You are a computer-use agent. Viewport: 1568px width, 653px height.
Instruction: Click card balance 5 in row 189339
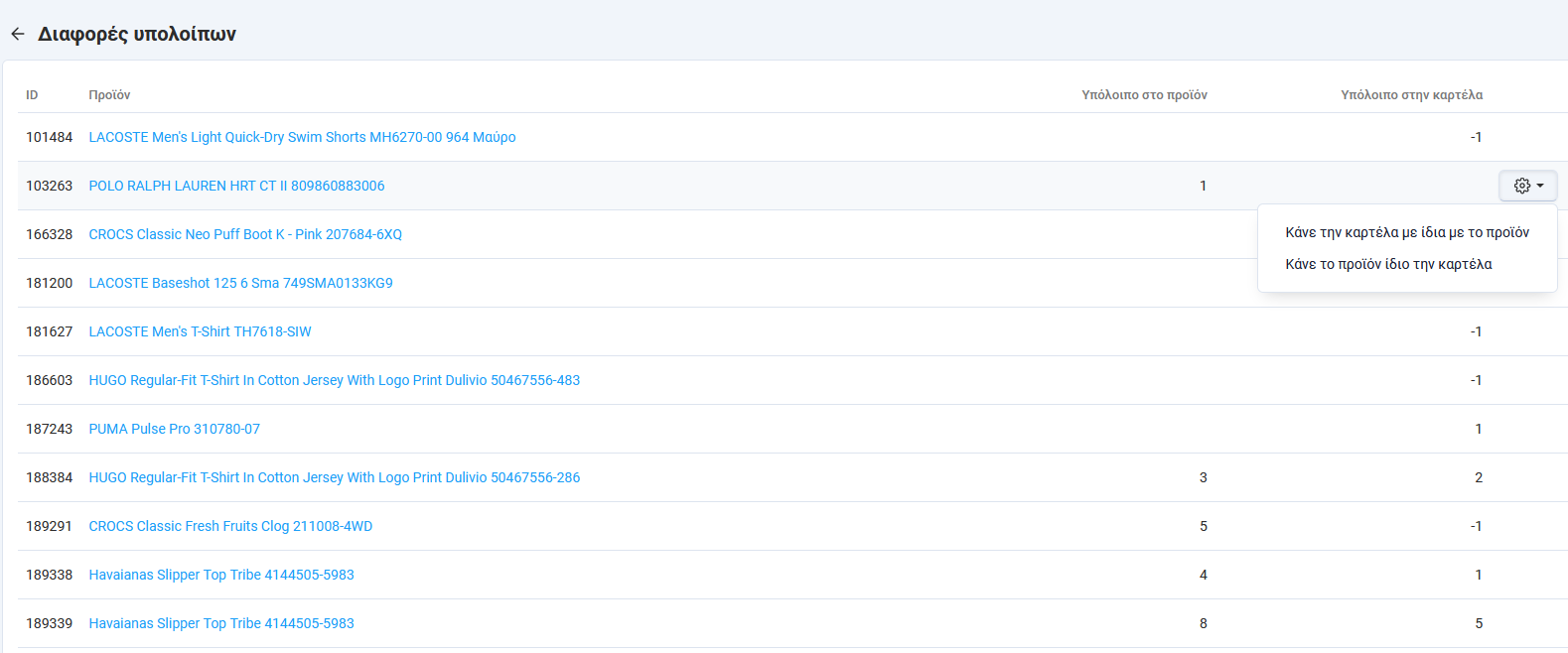[1478, 623]
